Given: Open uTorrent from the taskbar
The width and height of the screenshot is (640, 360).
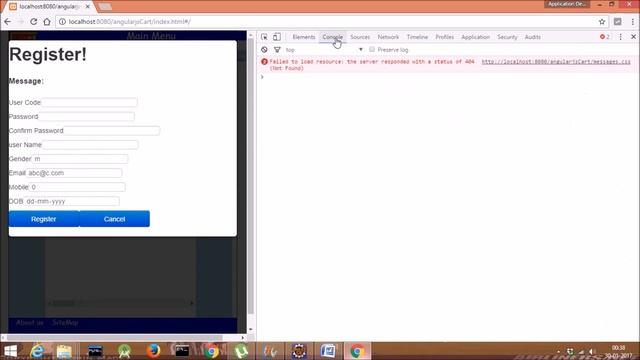Looking at the screenshot, I should [241, 351].
